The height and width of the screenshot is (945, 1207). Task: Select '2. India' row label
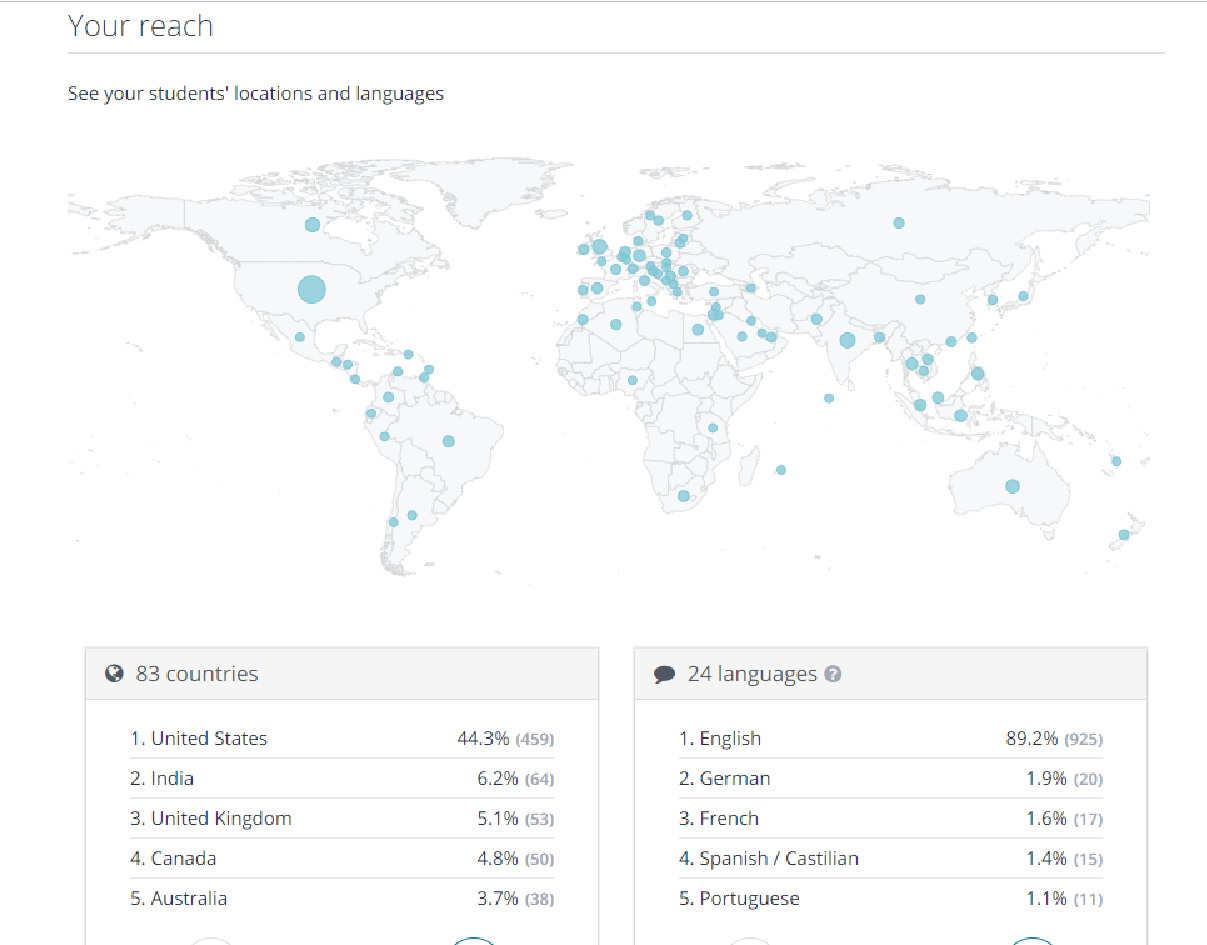coord(162,779)
